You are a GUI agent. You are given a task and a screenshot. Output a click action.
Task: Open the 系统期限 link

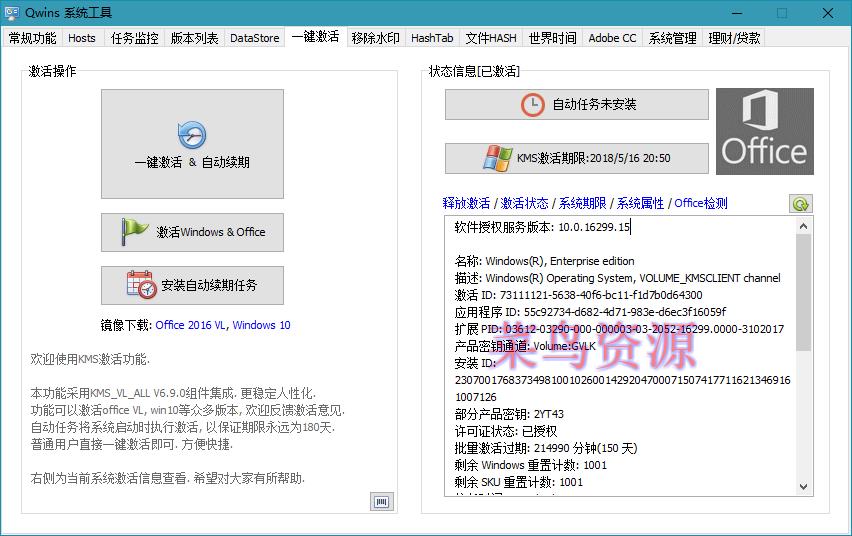point(582,203)
